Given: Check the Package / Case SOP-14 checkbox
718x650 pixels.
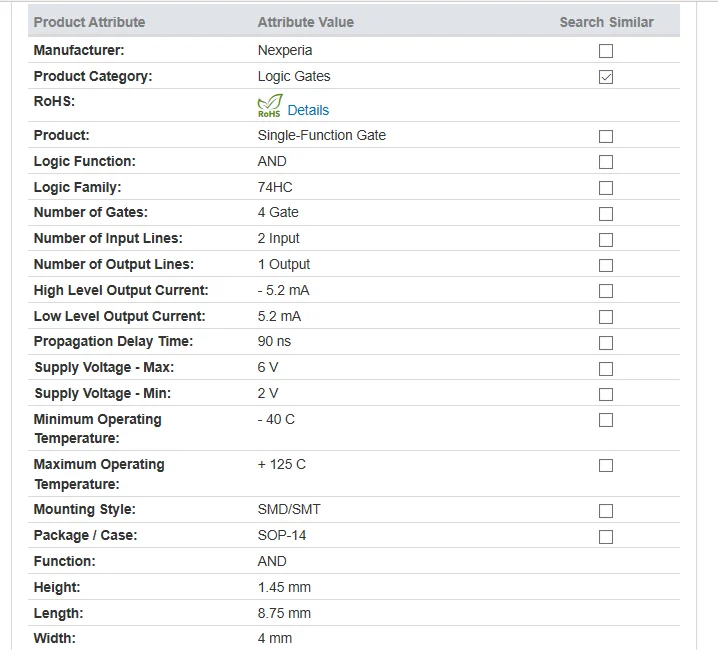Looking at the screenshot, I should click(605, 536).
